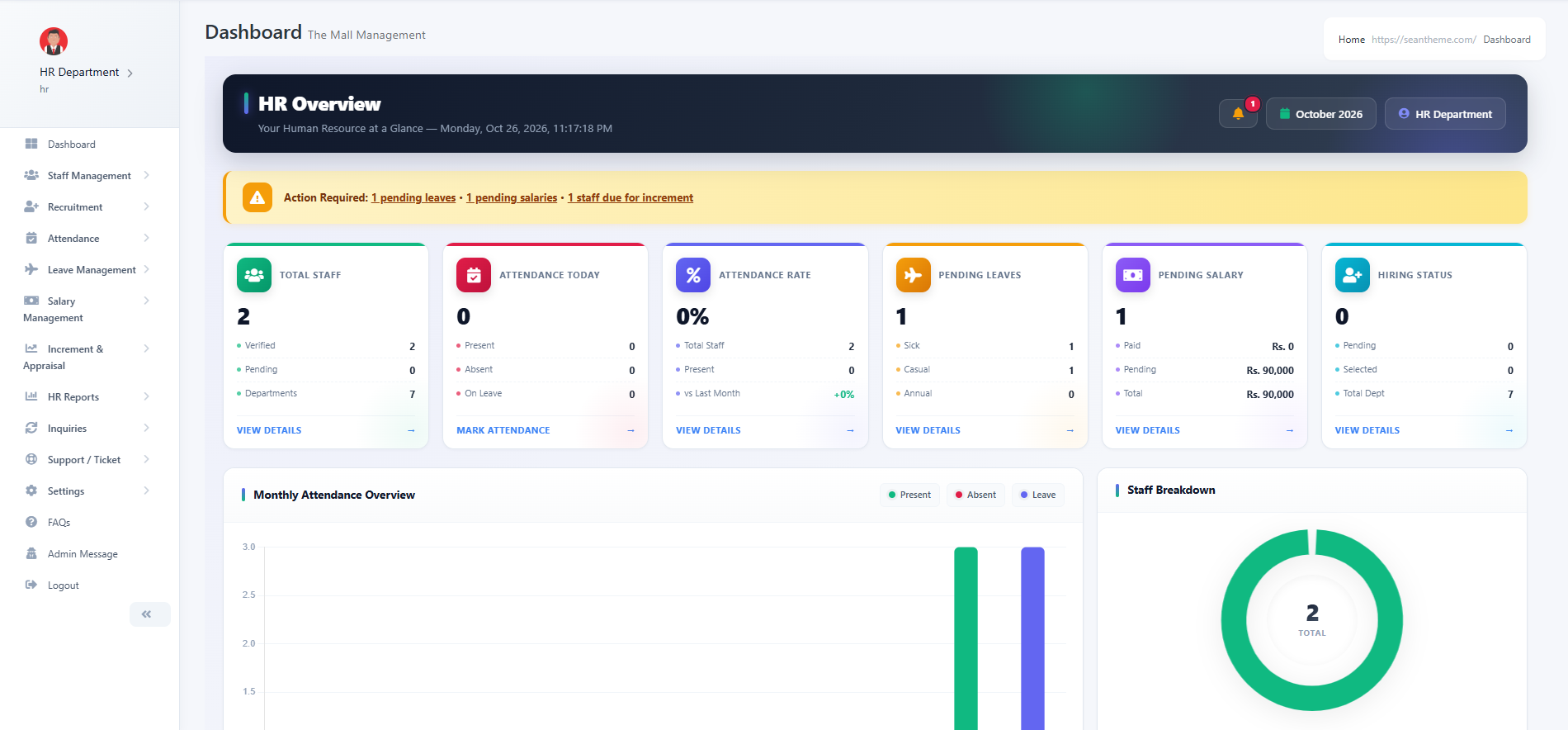Click Mark Attendance link

coord(503,430)
